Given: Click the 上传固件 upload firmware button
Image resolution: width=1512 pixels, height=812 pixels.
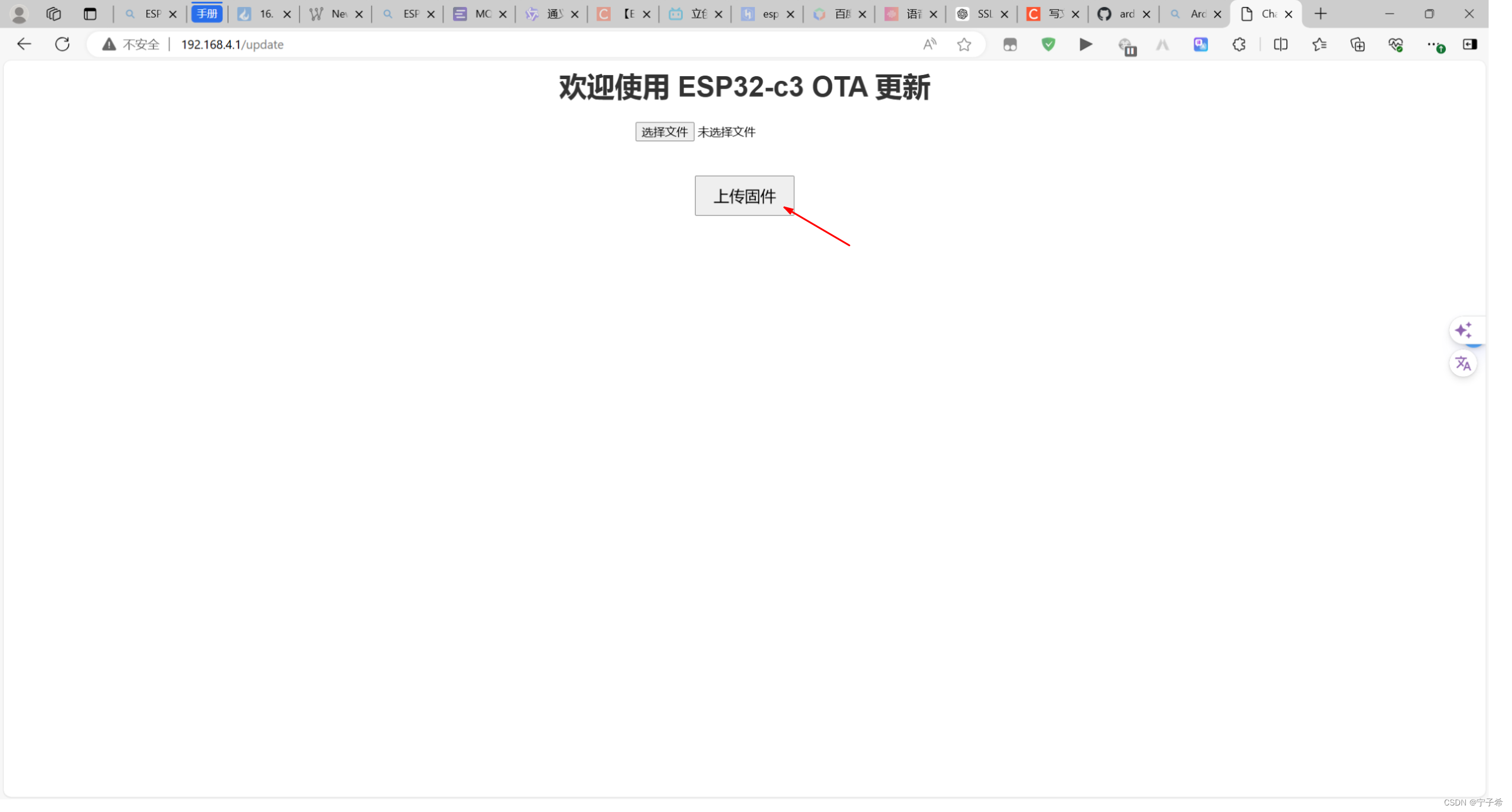Looking at the screenshot, I should click(x=744, y=195).
